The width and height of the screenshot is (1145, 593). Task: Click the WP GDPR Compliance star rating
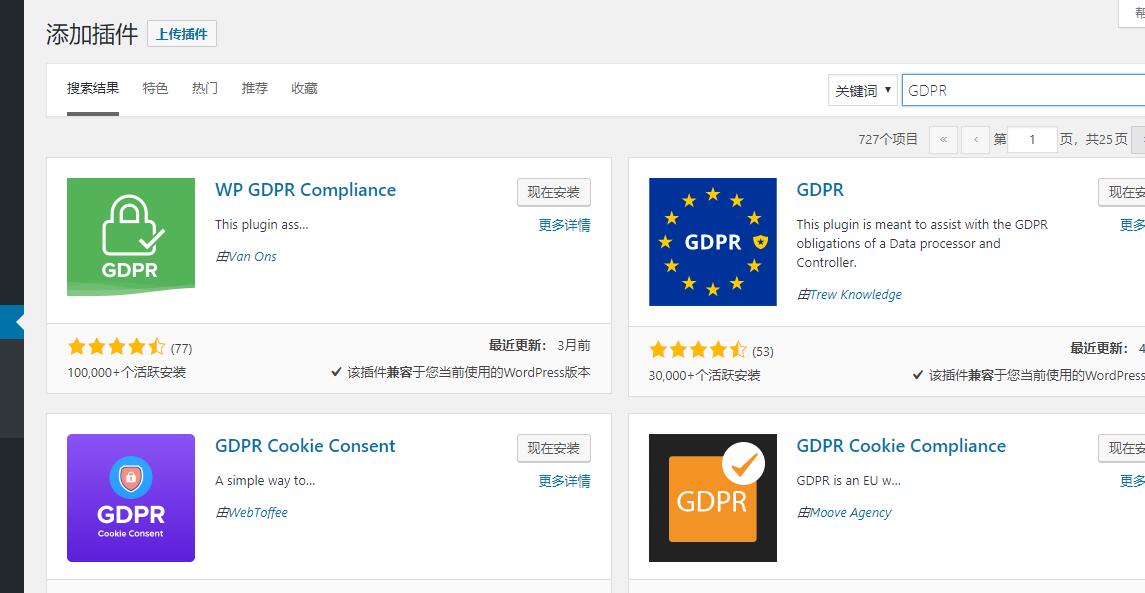(117, 347)
